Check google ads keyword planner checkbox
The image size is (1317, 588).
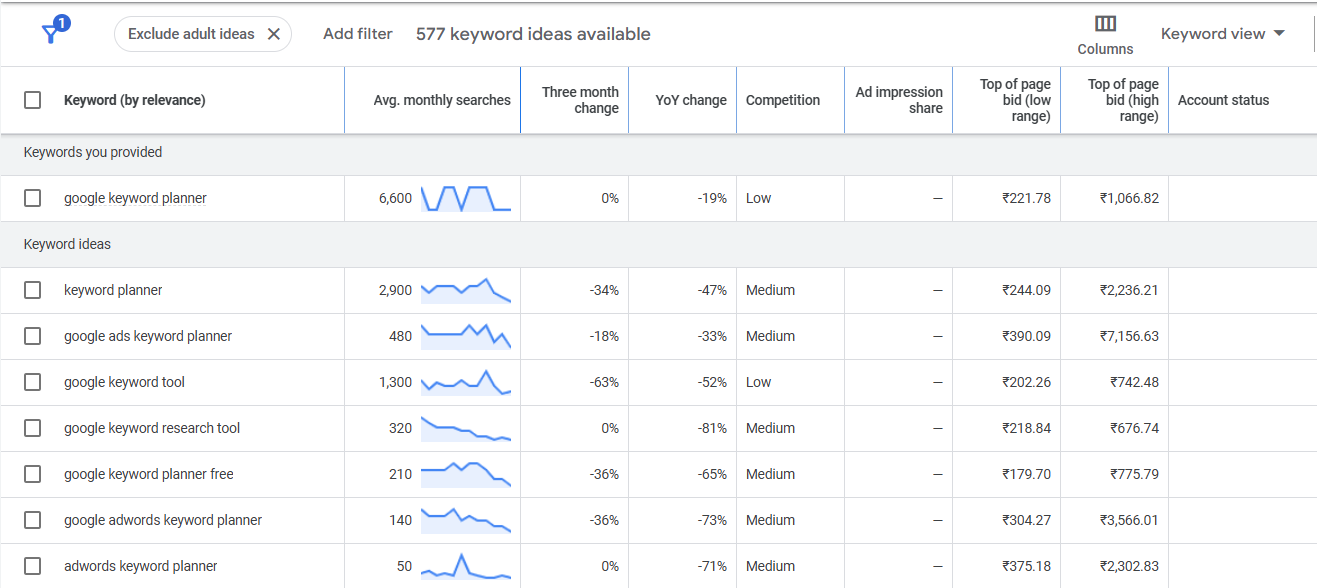33,336
